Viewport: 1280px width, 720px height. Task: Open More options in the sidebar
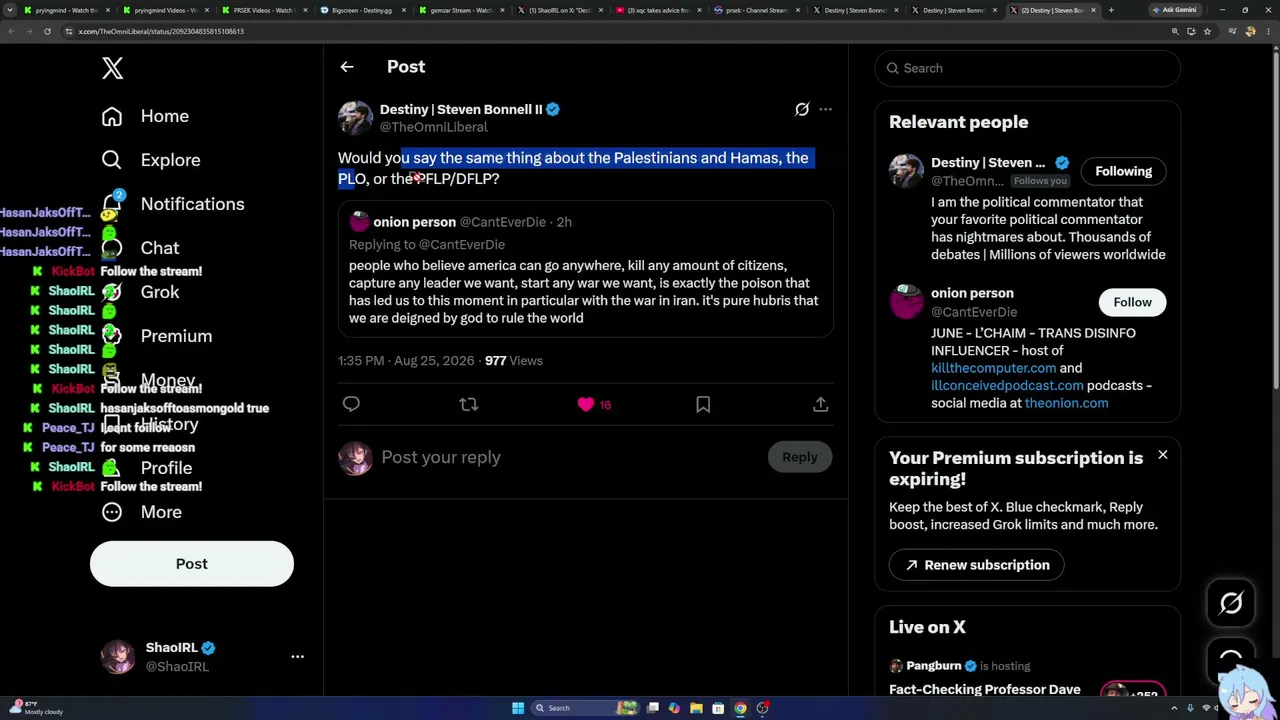(142, 512)
